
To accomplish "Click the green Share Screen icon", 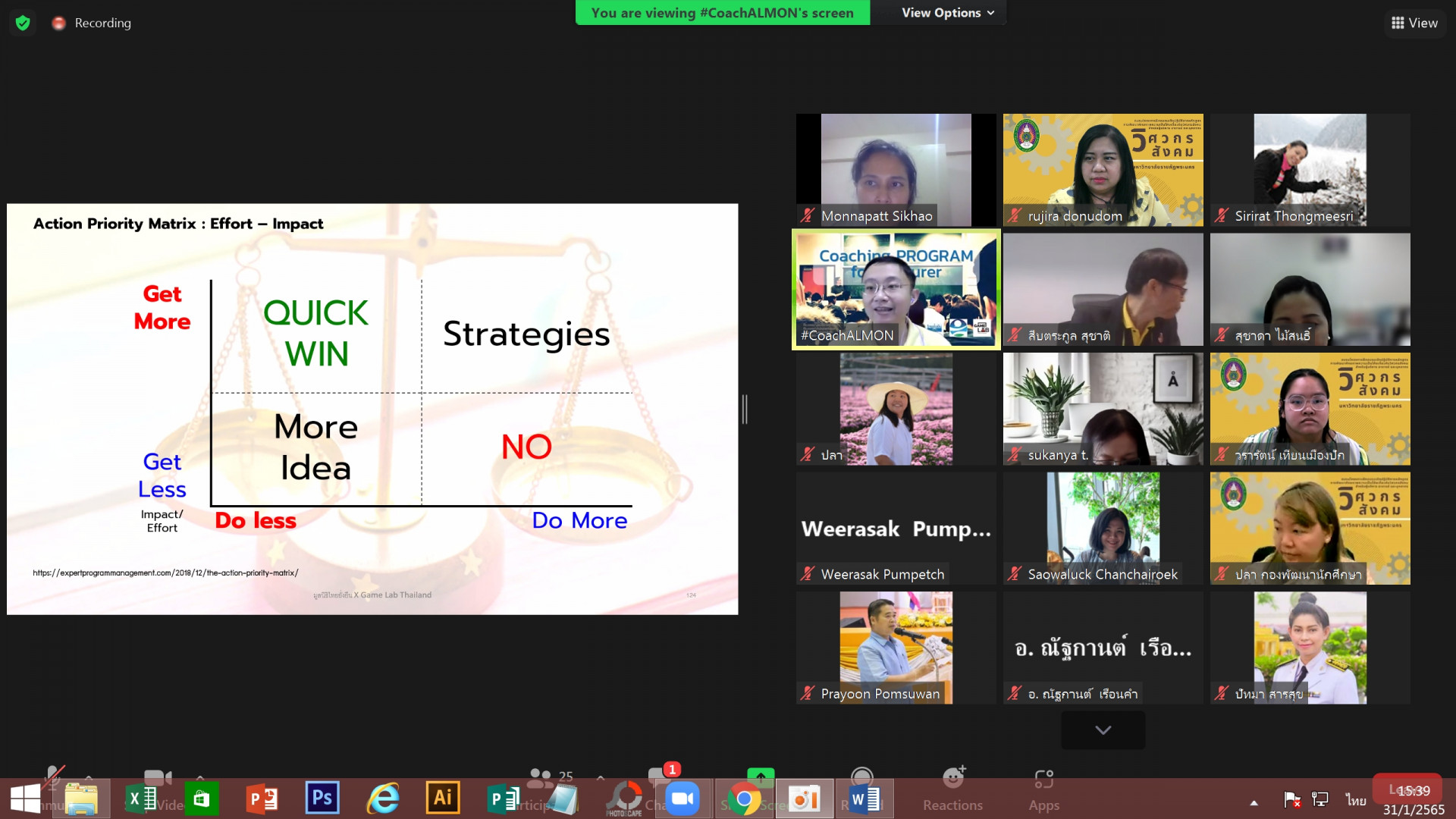I will coord(761,776).
